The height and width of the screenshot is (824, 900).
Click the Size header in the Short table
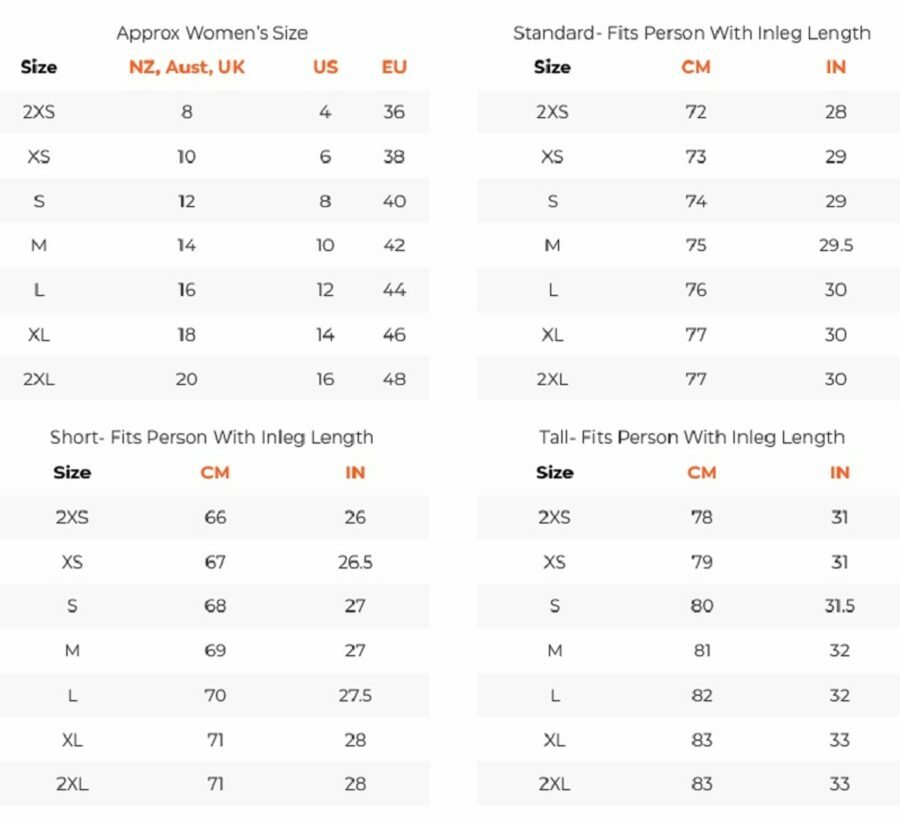tap(72, 473)
